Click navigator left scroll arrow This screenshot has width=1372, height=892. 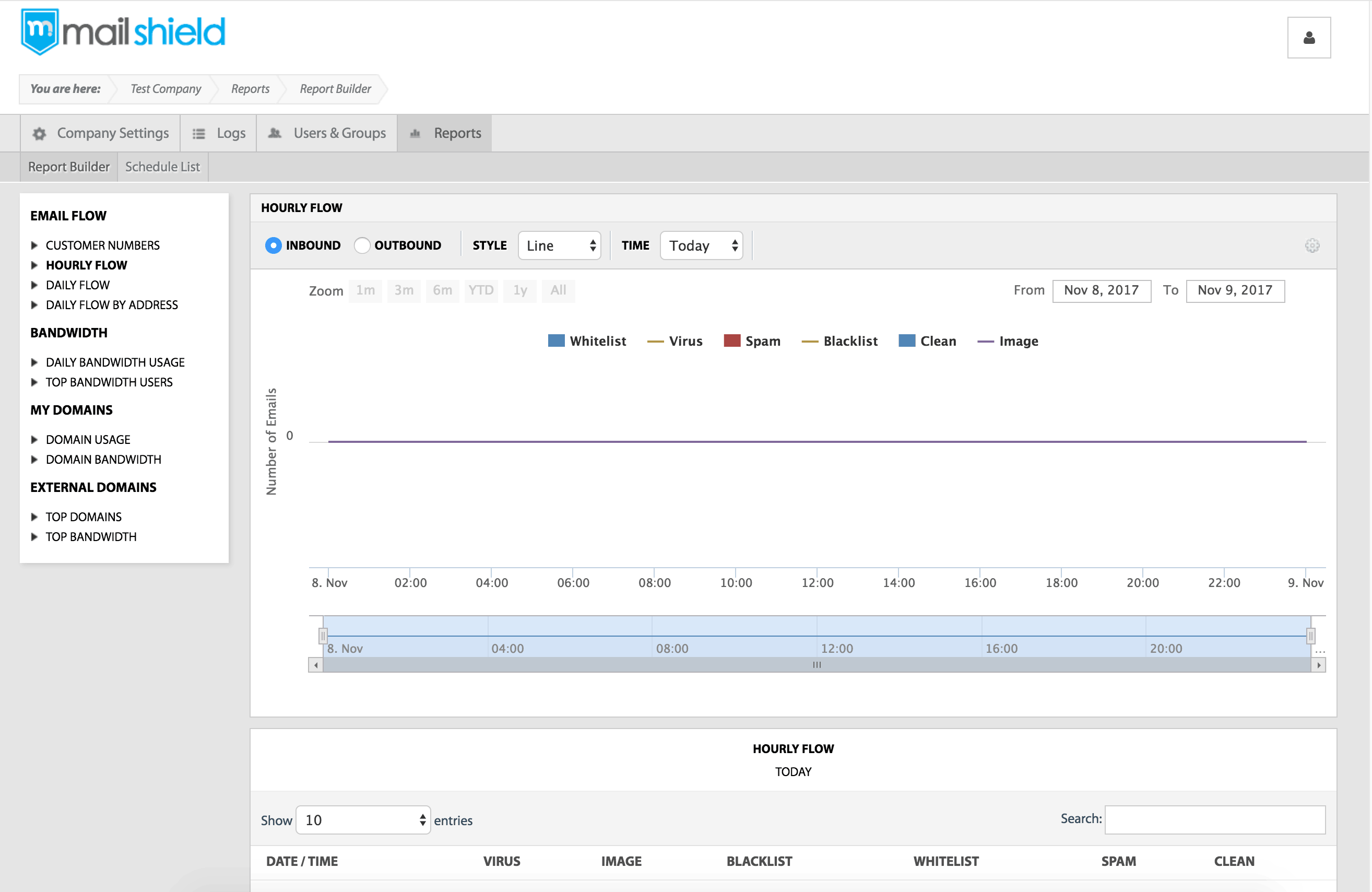316,665
